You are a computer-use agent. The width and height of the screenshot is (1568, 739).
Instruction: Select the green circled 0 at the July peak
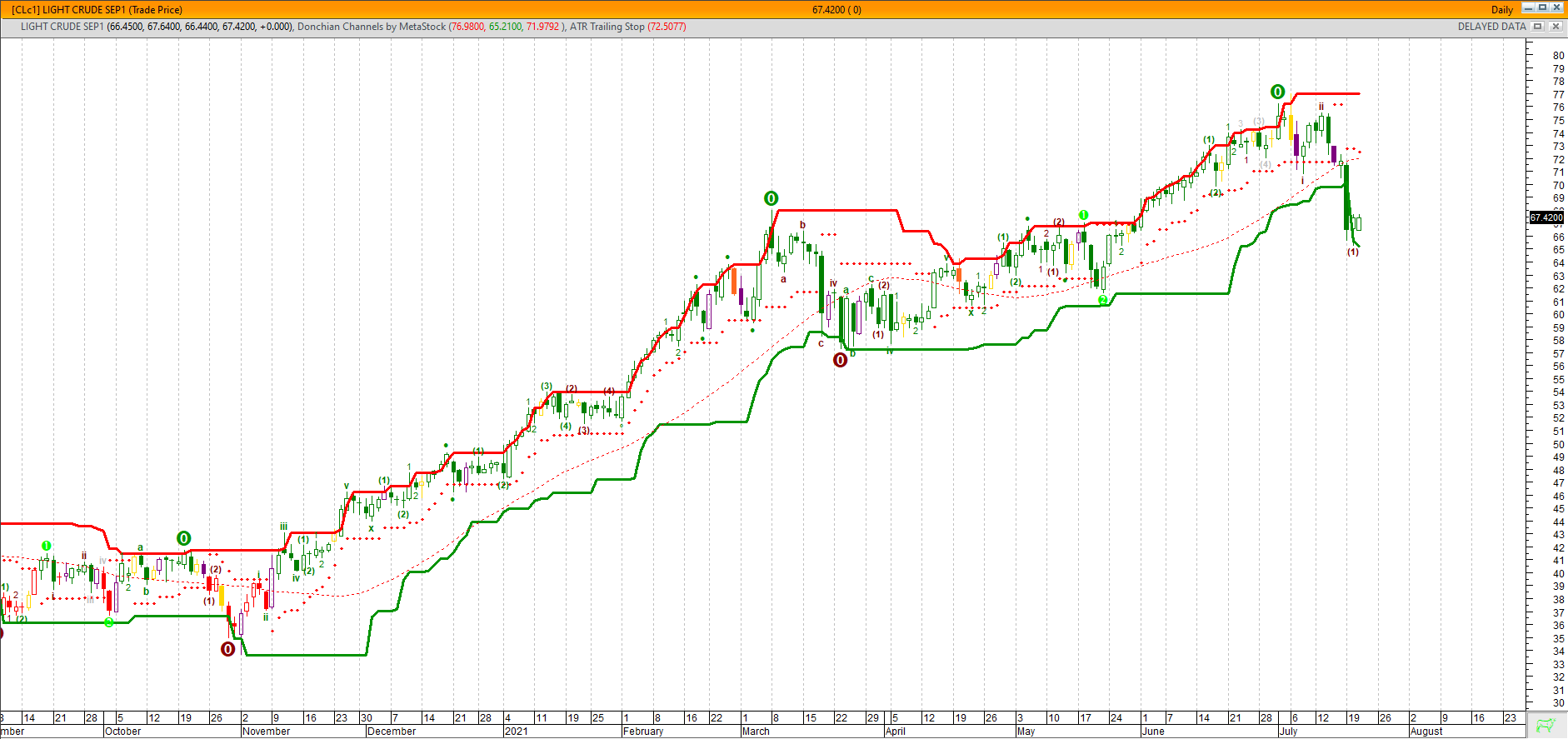1277,92
